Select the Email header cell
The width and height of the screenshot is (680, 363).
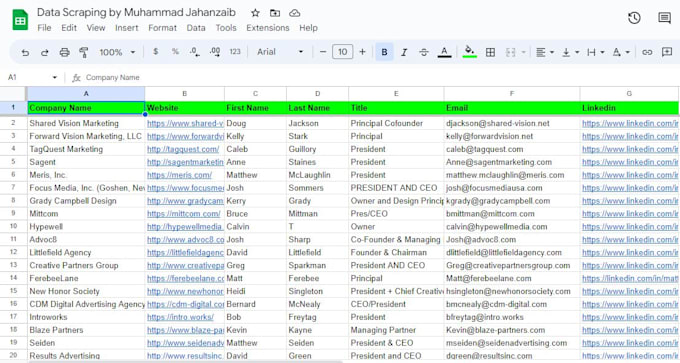point(512,108)
